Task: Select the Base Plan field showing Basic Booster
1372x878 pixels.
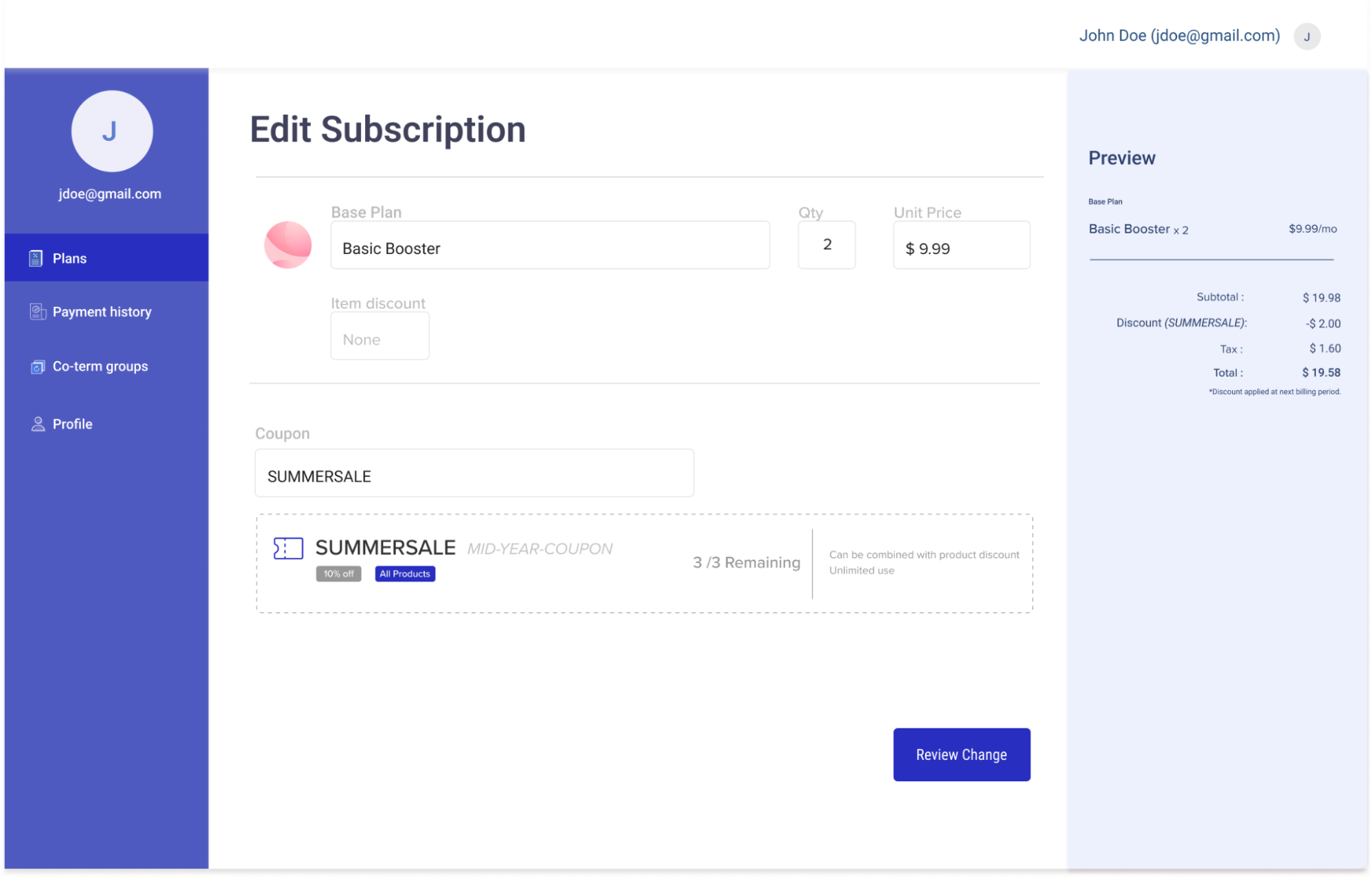Action: click(550, 245)
